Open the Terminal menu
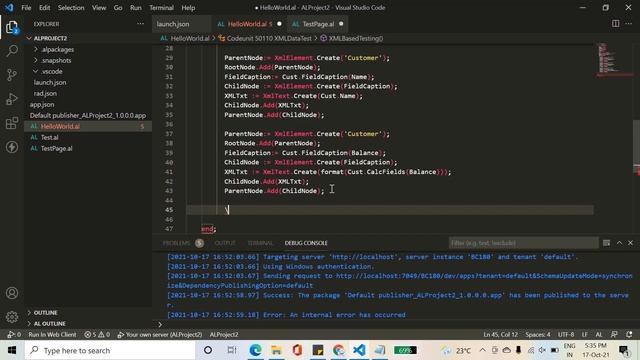 [x=161, y=8]
